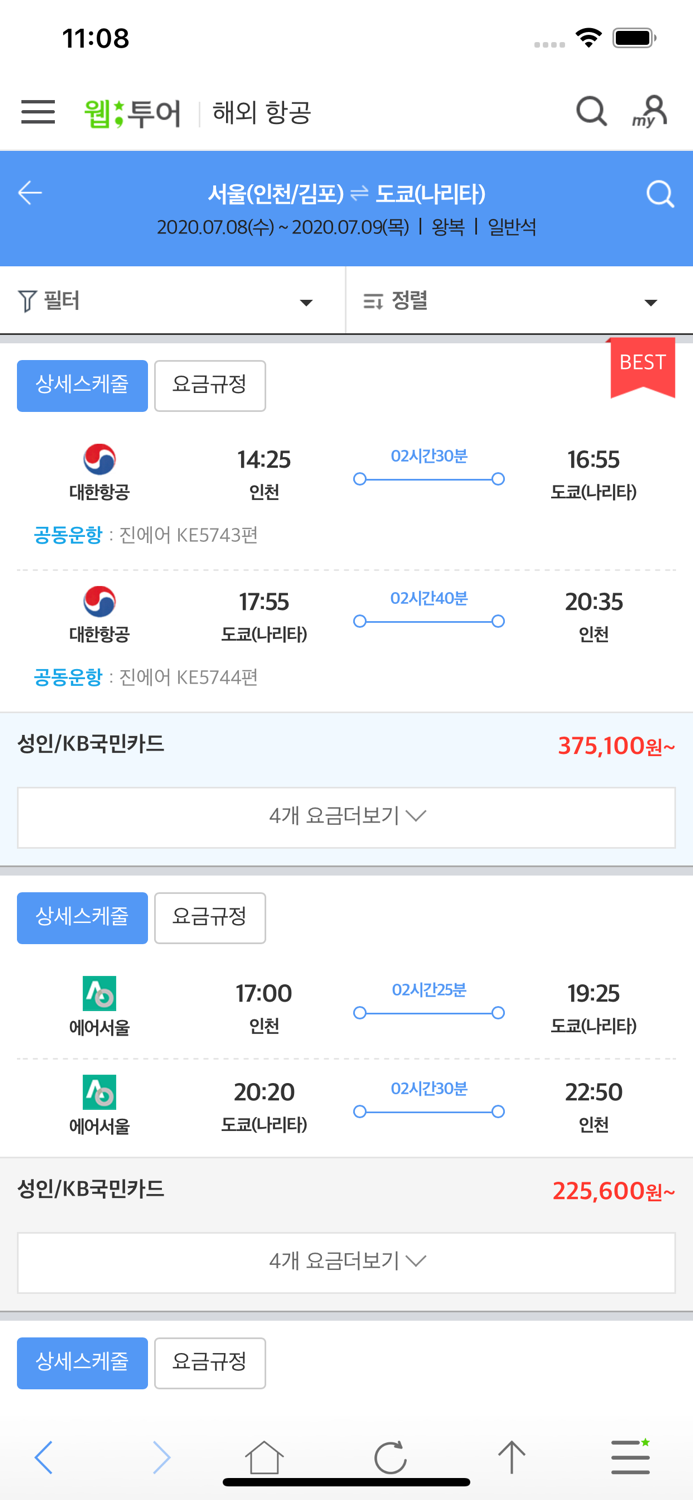Expand 4개 요금더보기 for the 대한항공 flight

346,817
